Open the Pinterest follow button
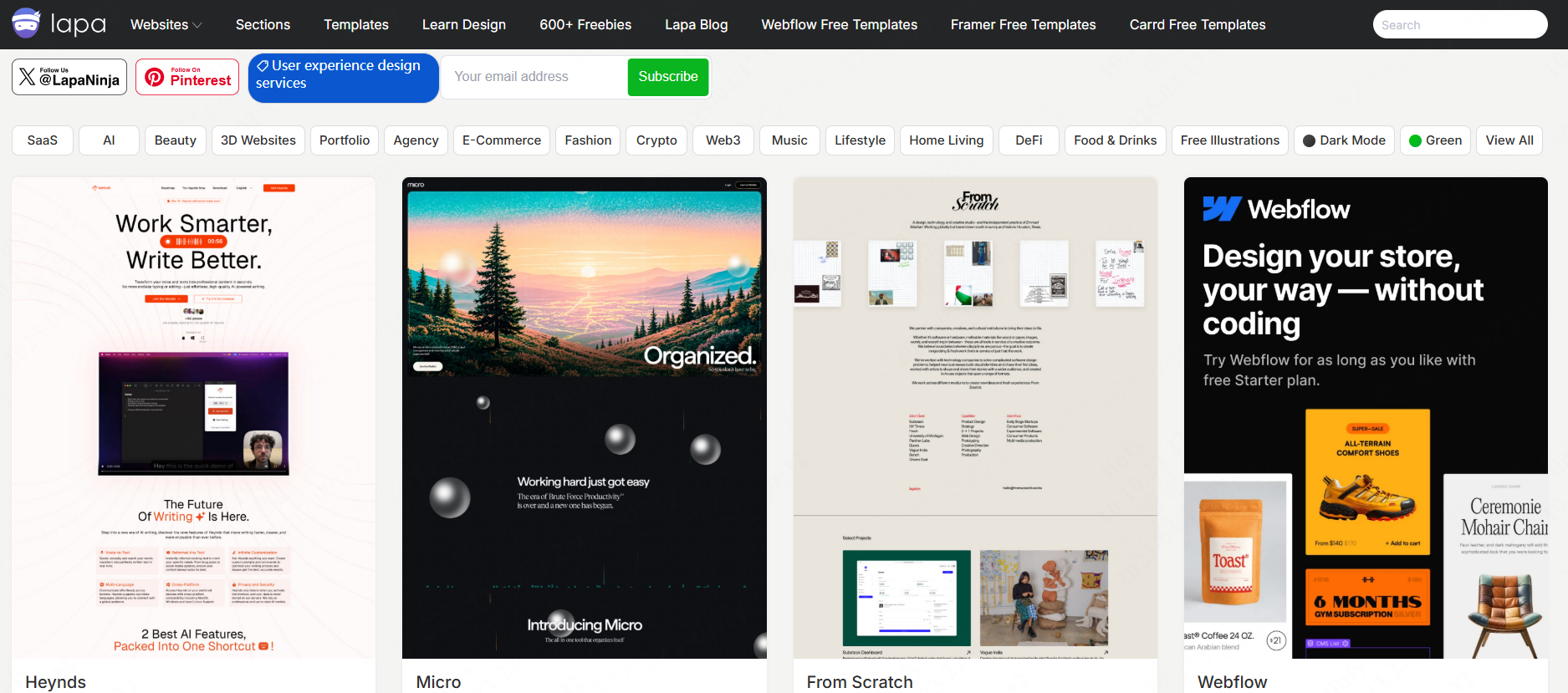The image size is (1568, 693). [187, 77]
